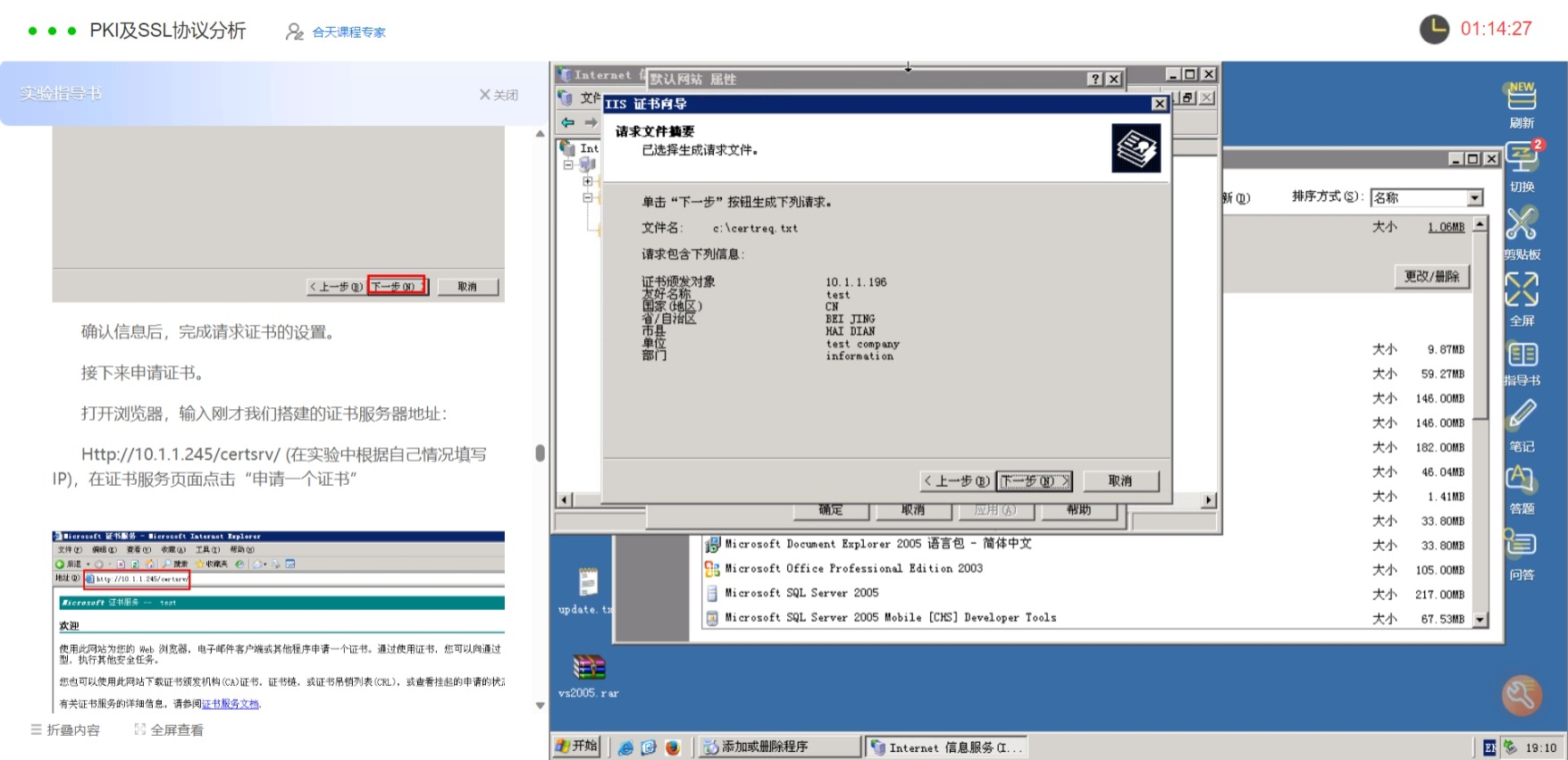Screen dimensions: 1568x760
Task: Enter 全屏 fullscreen mode
Action: tap(1522, 289)
